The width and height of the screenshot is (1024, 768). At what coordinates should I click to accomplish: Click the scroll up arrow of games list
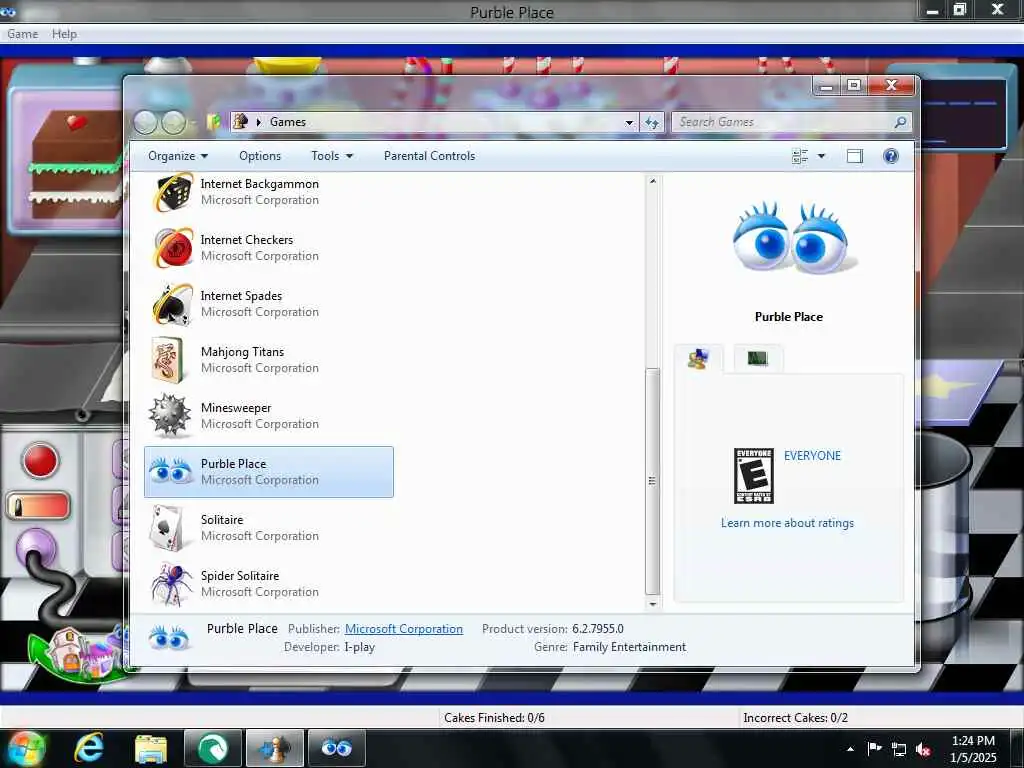pos(652,181)
